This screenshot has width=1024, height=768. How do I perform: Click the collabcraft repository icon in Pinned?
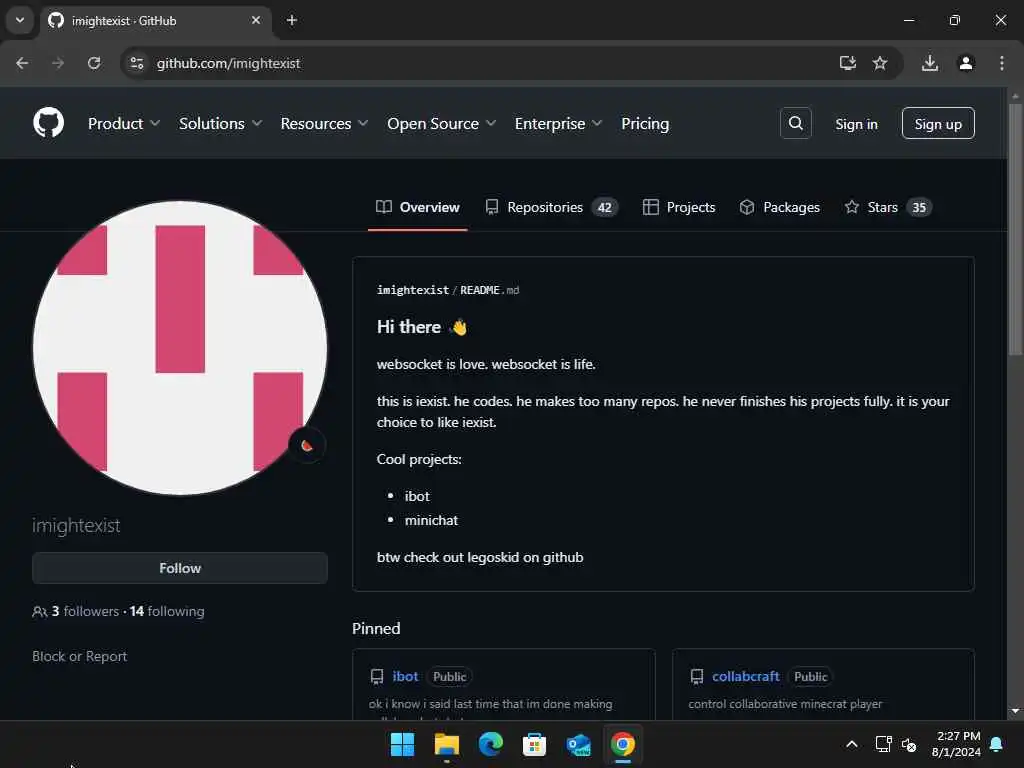tap(697, 677)
